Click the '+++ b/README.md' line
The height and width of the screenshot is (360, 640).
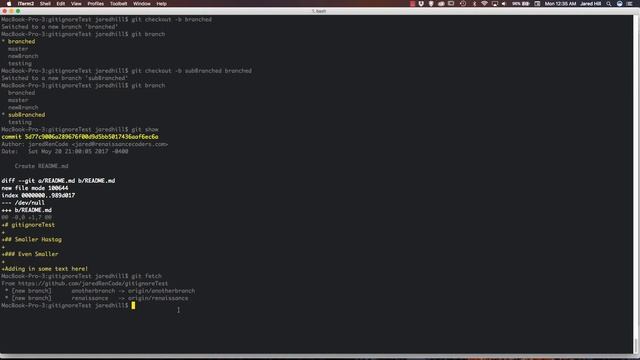pyautogui.click(x=27, y=210)
